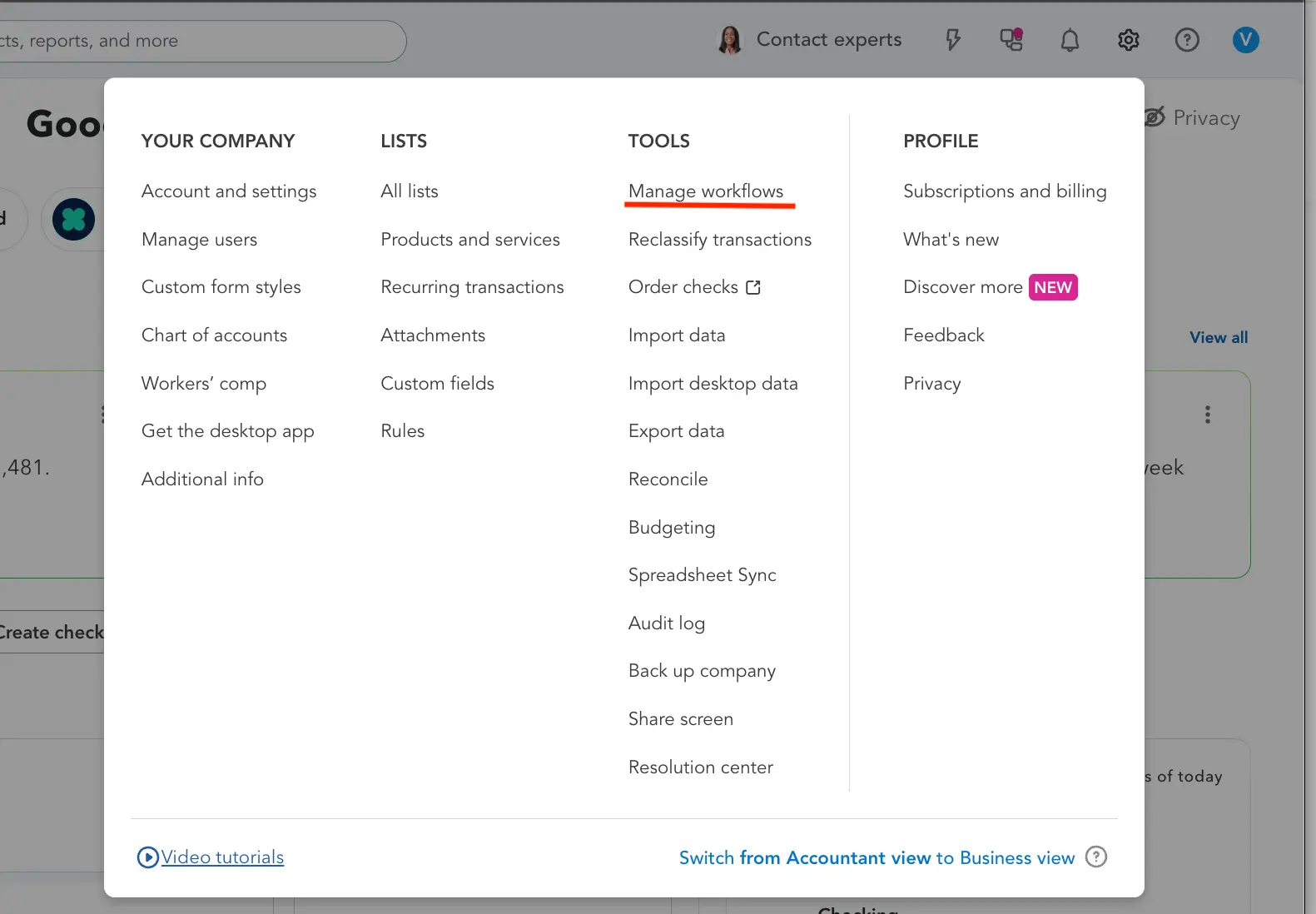Open the lightning bolt quick actions icon

point(953,40)
